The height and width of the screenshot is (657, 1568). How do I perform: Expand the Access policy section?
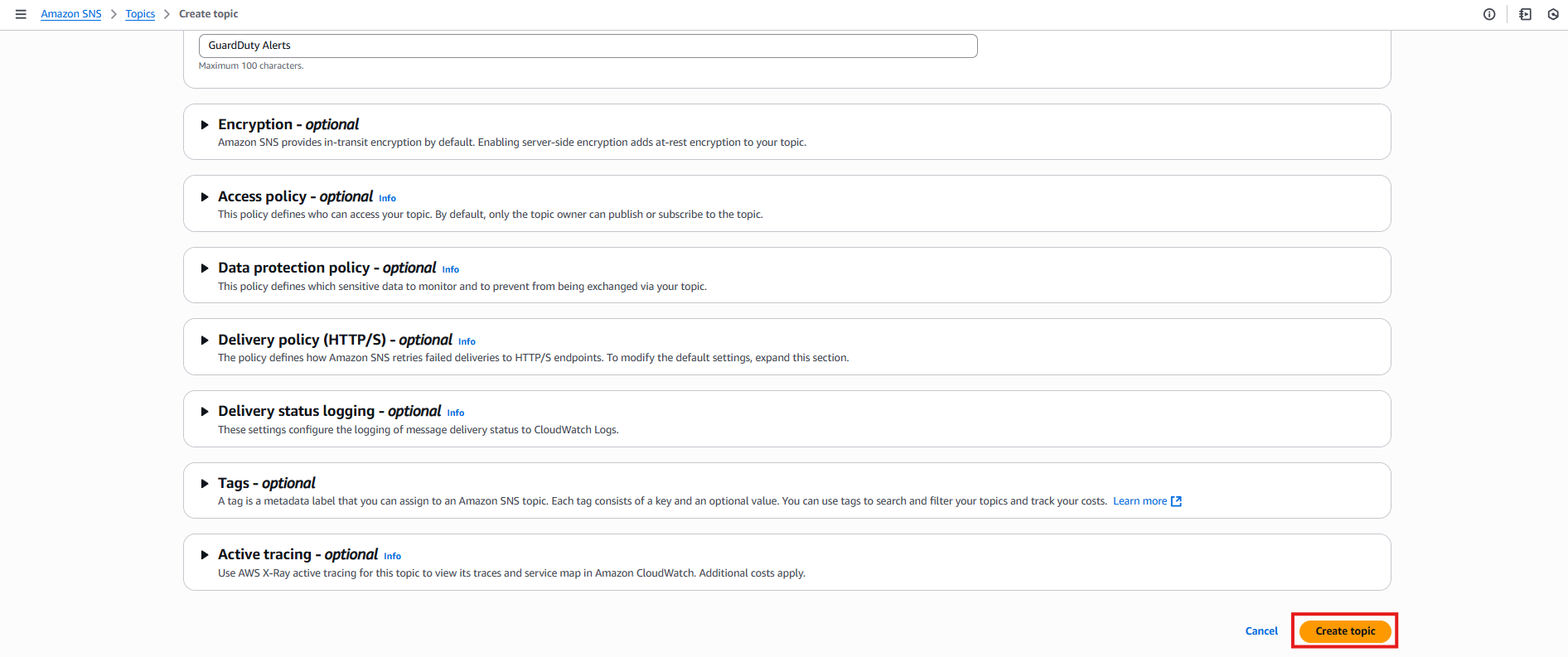[204, 197]
